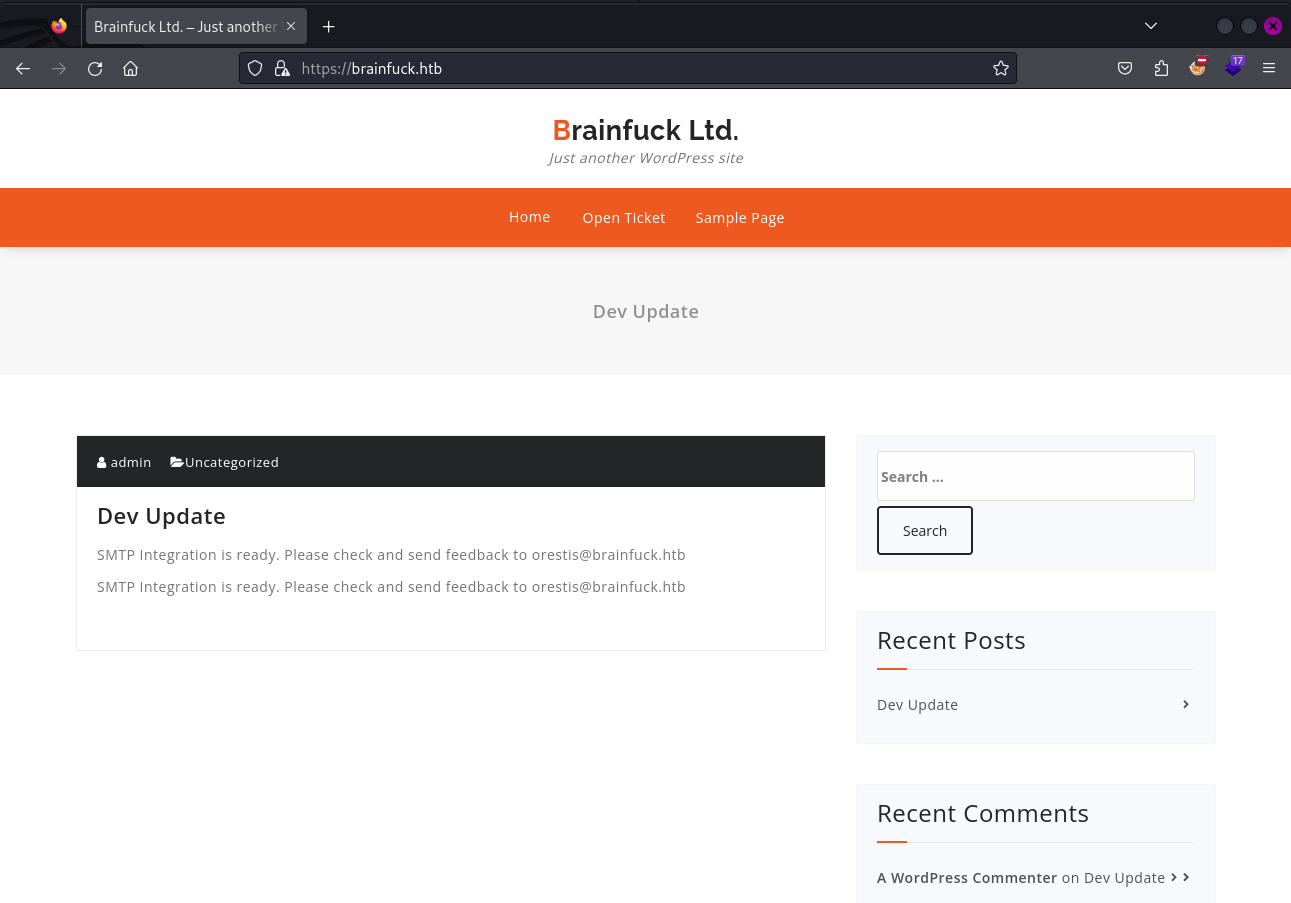This screenshot has height=903, width=1291.
Task: Click A WordPress Commenter link
Action: coord(967,878)
